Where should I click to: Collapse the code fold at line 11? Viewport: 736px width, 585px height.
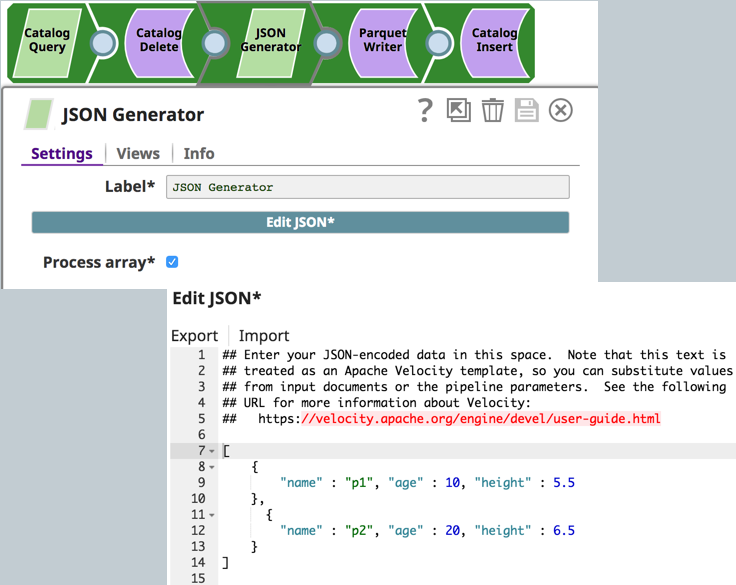(212, 515)
